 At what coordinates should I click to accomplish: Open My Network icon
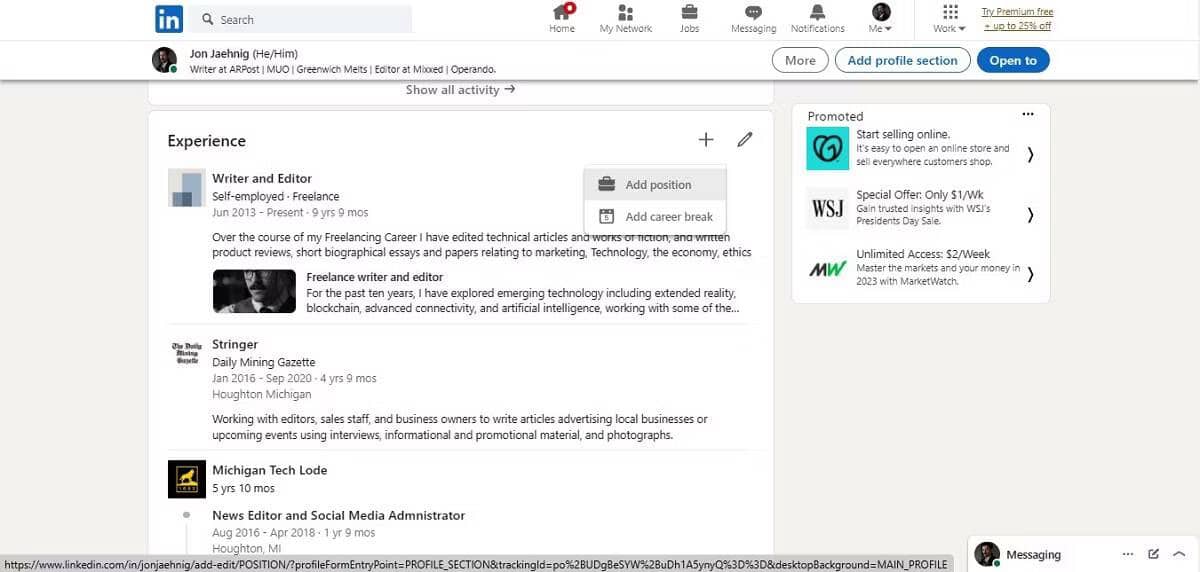(626, 12)
